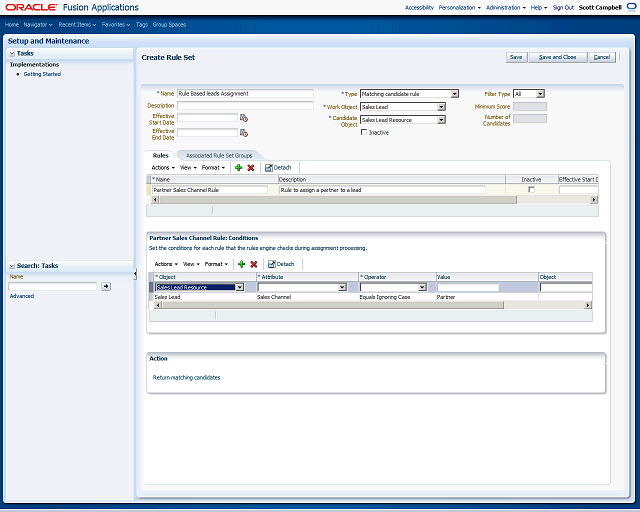Detach the Conditions table
This screenshot has height=512, width=640.
pos(281,264)
